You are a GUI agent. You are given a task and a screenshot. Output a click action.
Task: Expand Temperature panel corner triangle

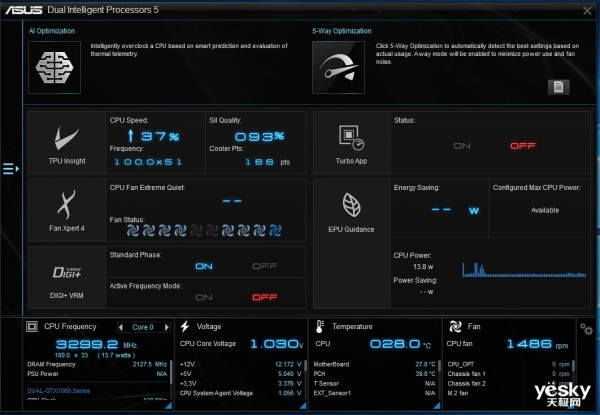tap(437, 406)
